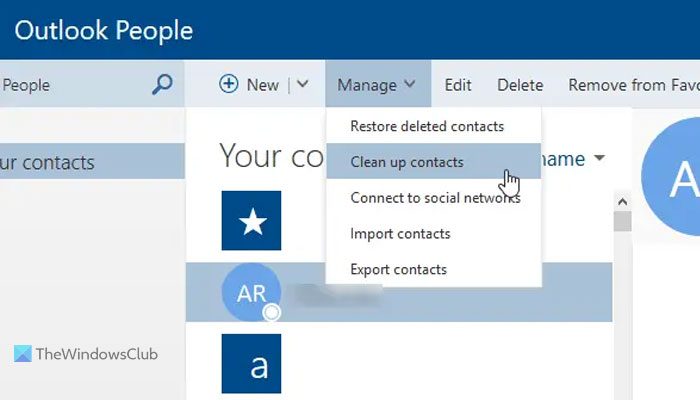
Task: Click the contact list scrollbar thumb
Action: tap(622, 221)
